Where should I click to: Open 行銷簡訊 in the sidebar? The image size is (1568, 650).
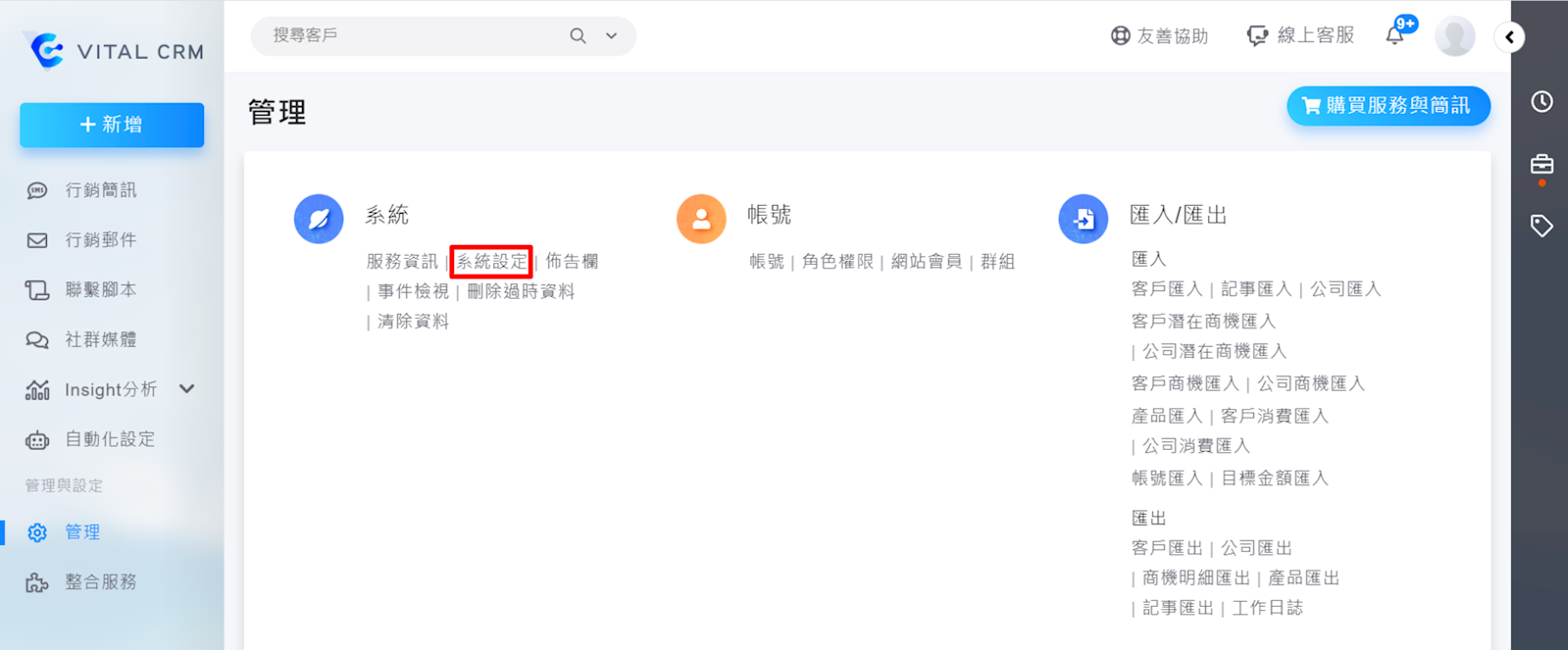100,190
